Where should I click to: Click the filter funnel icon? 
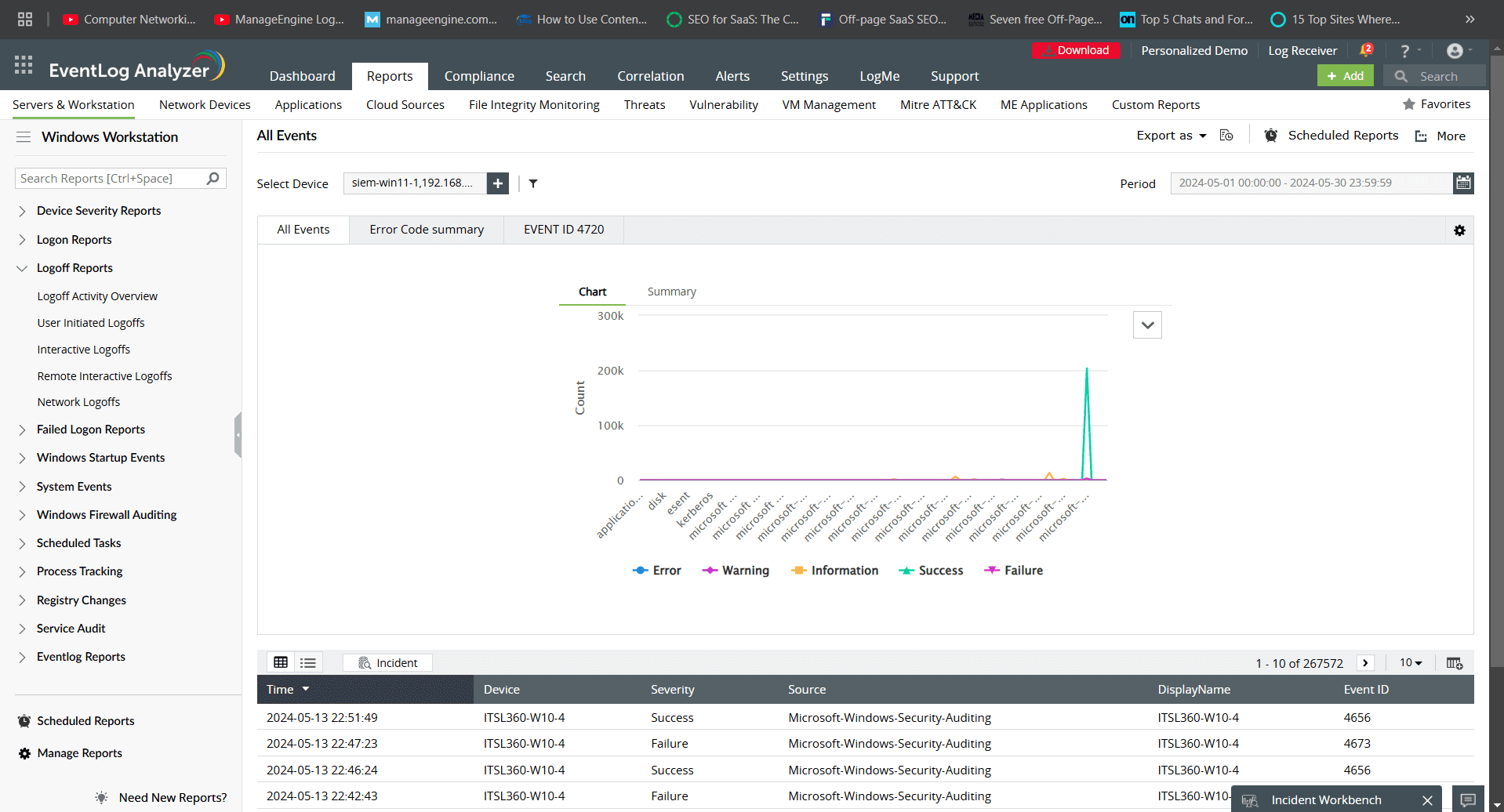(x=533, y=183)
